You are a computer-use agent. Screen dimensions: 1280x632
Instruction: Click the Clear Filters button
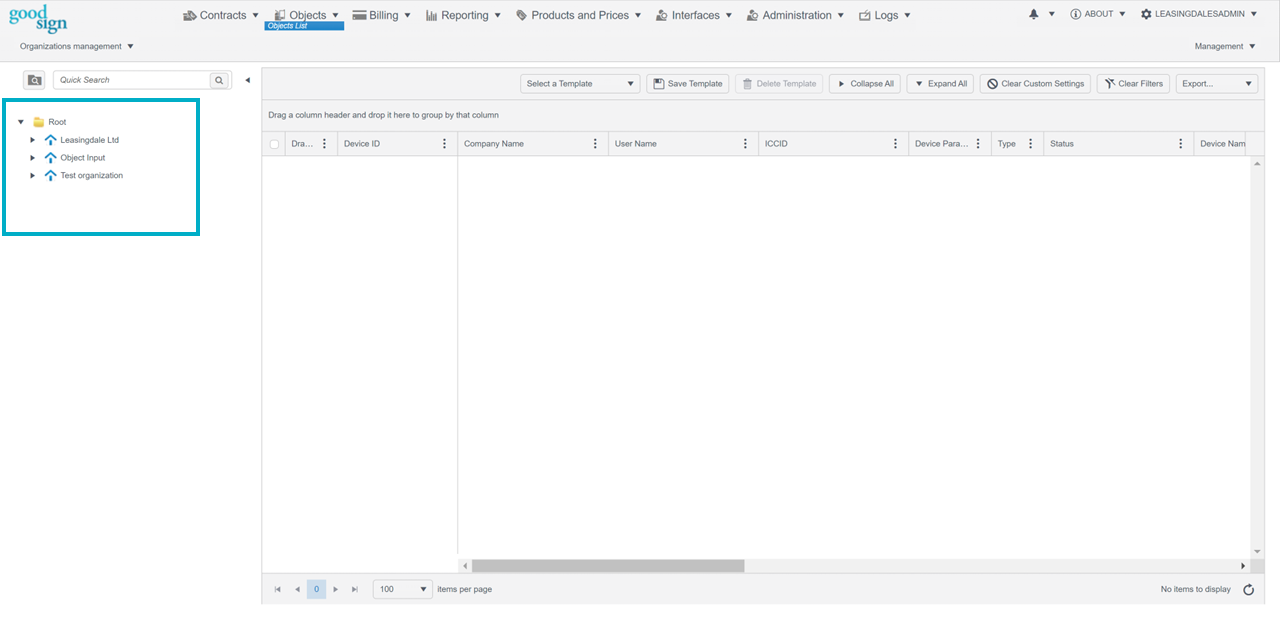point(1133,84)
